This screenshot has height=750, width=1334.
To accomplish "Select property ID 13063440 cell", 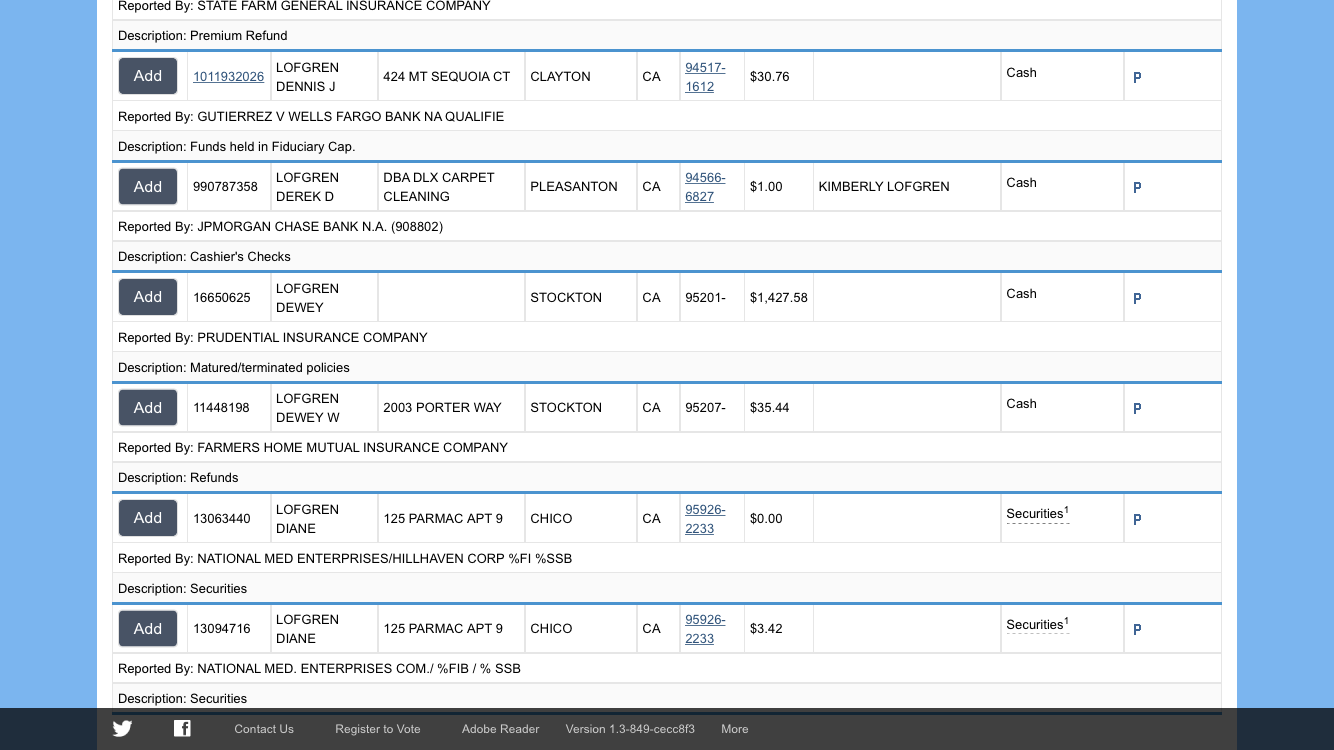I will pos(228,518).
